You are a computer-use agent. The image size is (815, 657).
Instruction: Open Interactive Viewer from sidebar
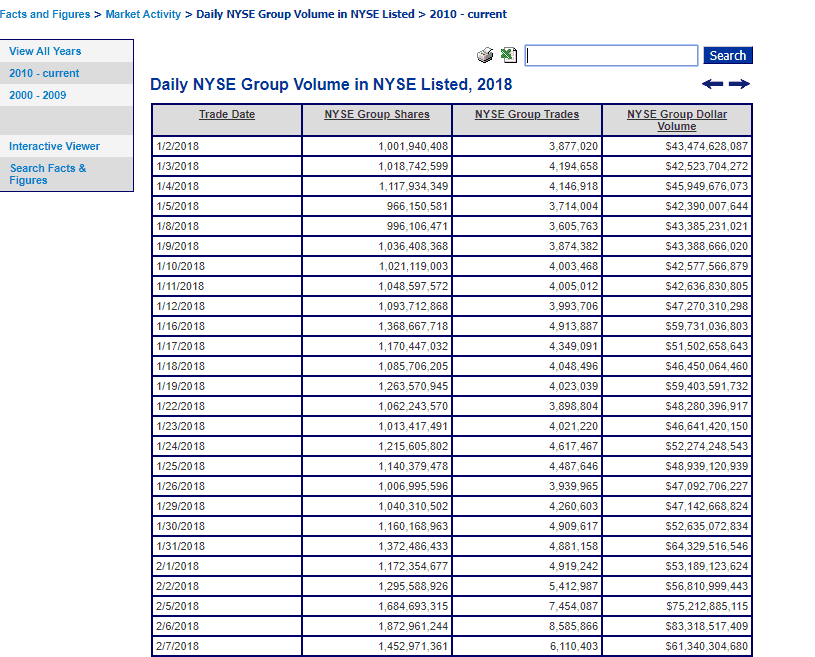pos(54,146)
